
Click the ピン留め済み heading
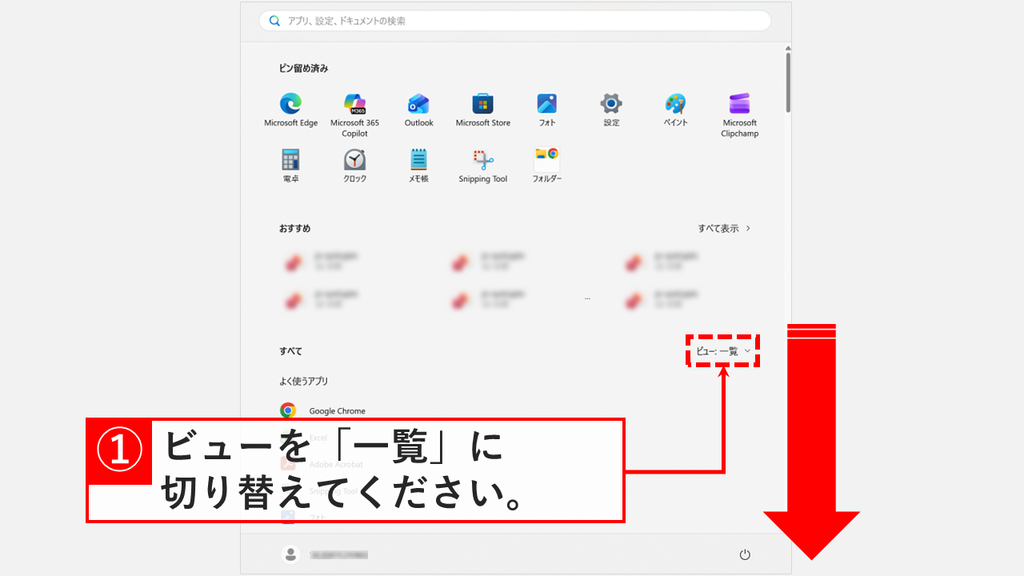pos(304,68)
